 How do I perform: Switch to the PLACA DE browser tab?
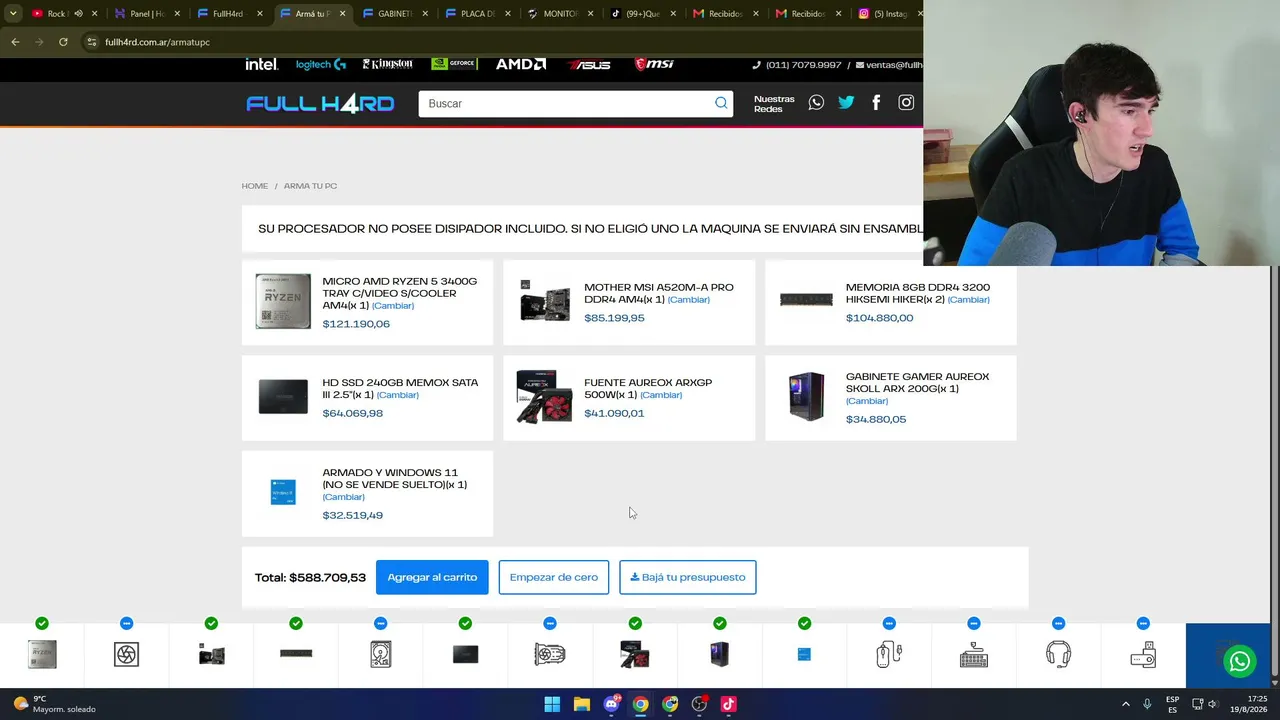point(476,14)
